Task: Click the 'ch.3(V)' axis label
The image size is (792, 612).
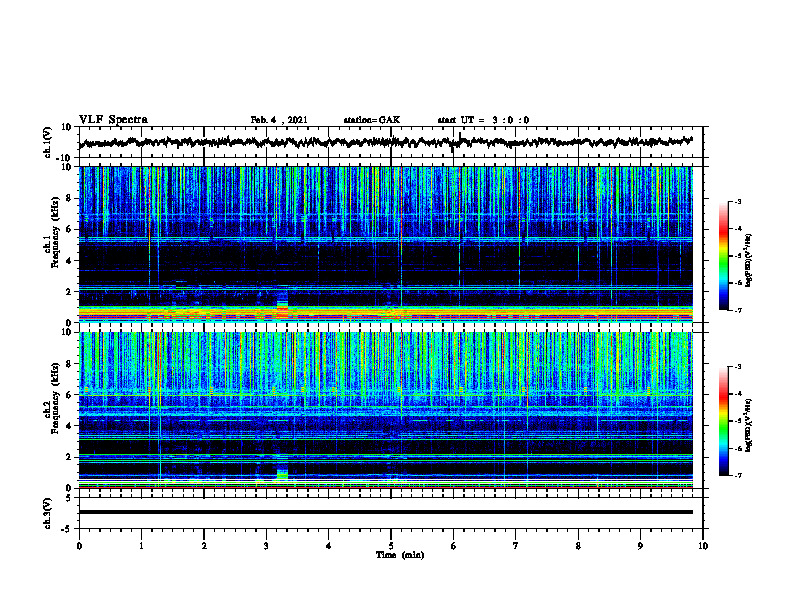Action: (48, 514)
